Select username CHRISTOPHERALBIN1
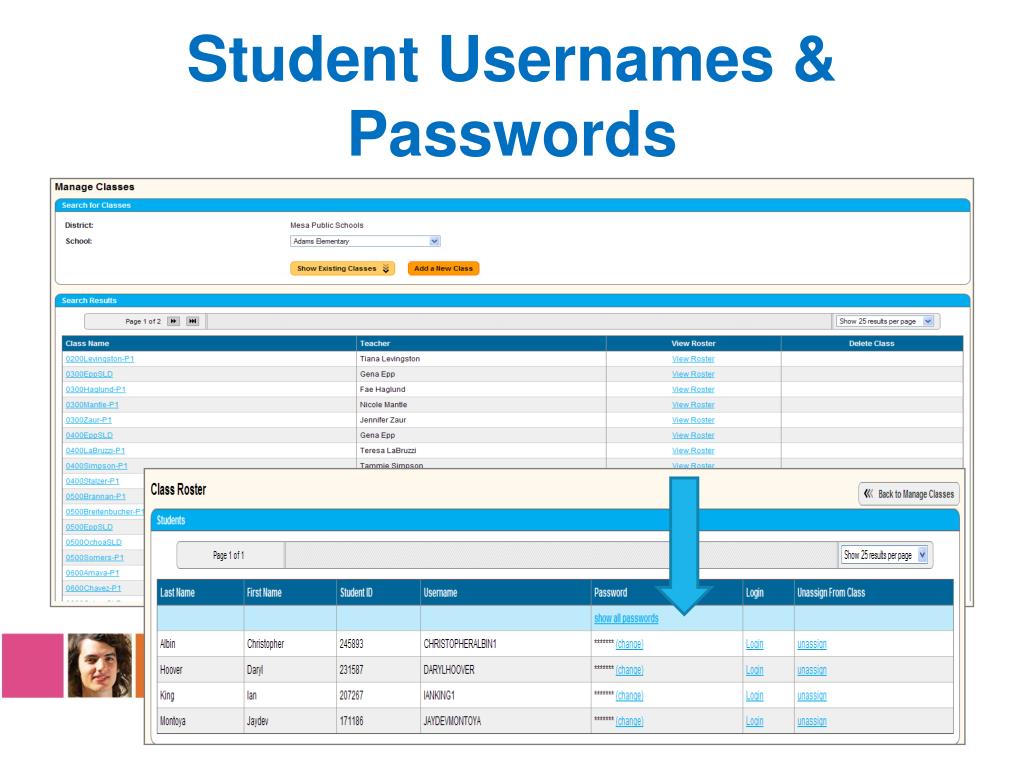The width and height of the screenshot is (1024, 768). pyautogui.click(x=460, y=644)
